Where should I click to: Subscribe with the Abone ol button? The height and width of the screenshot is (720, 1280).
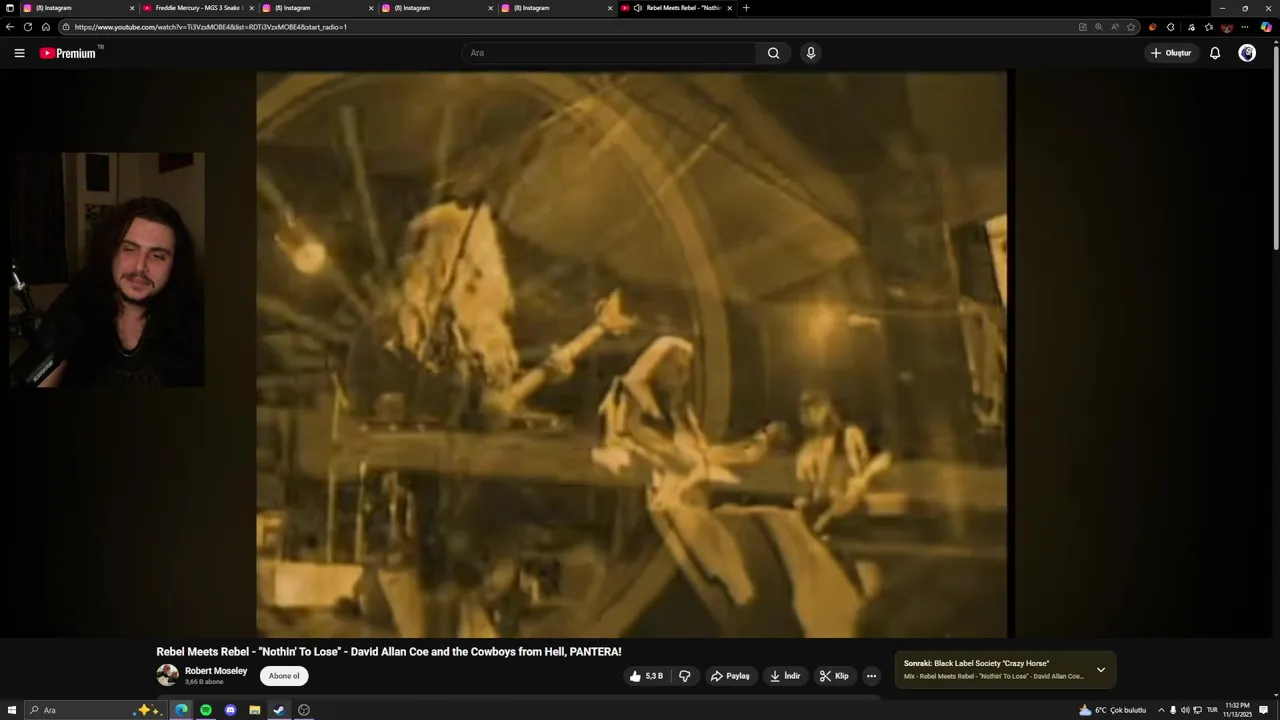(284, 676)
